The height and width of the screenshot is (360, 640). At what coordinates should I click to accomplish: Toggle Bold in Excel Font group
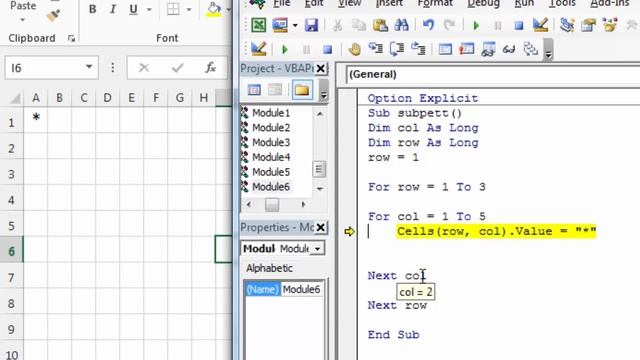coord(92,9)
